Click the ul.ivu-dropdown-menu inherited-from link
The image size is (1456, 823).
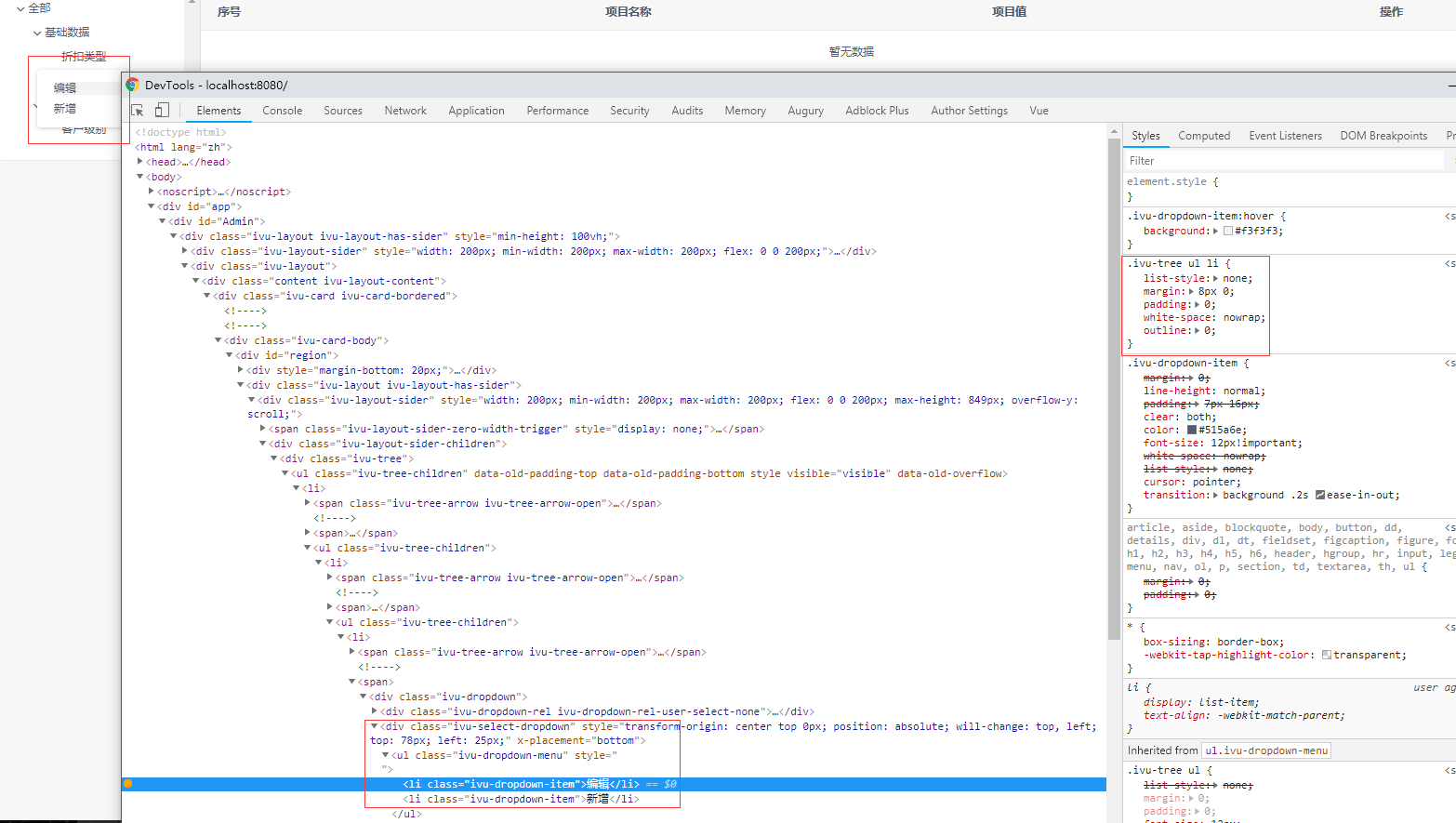click(x=1266, y=750)
